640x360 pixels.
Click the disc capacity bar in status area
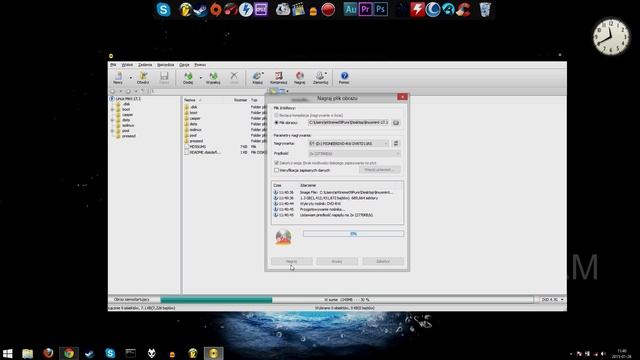[347, 300]
